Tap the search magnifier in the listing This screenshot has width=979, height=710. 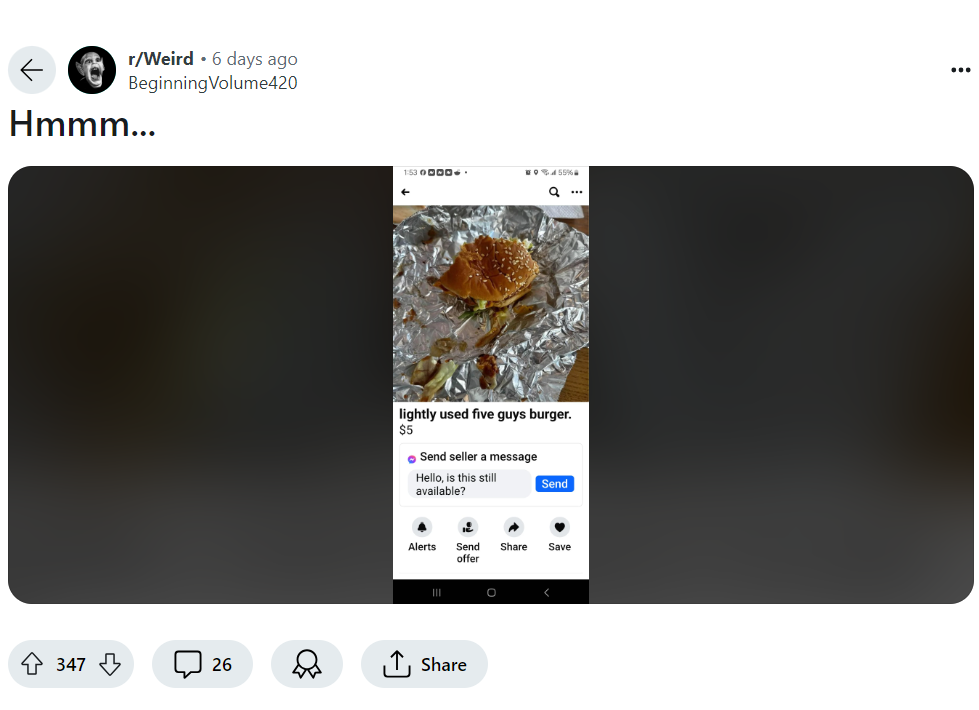coord(554,192)
